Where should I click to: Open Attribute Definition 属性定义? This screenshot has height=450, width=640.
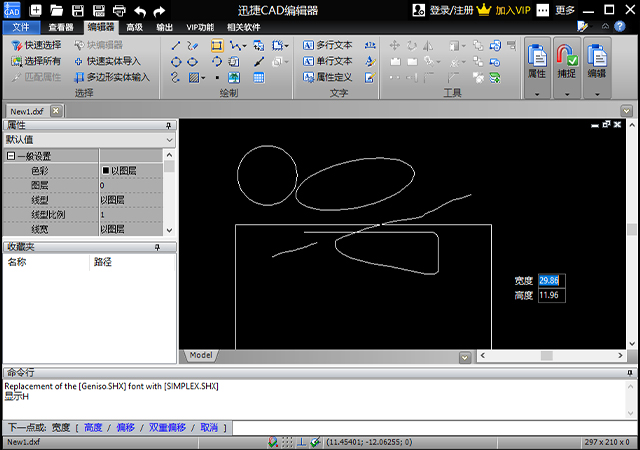pos(327,77)
